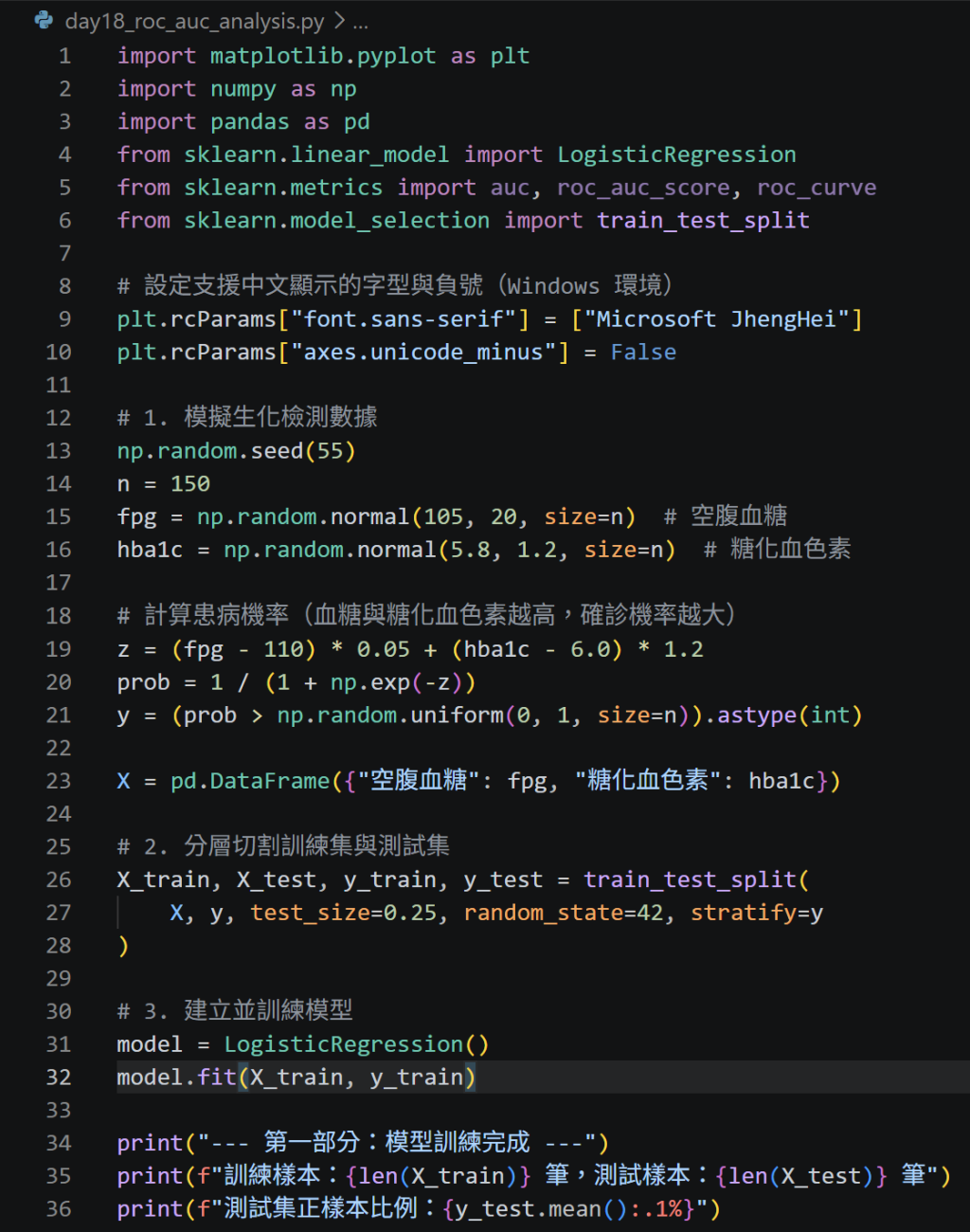
Task: Click "astype" on line 21
Action: (757, 716)
